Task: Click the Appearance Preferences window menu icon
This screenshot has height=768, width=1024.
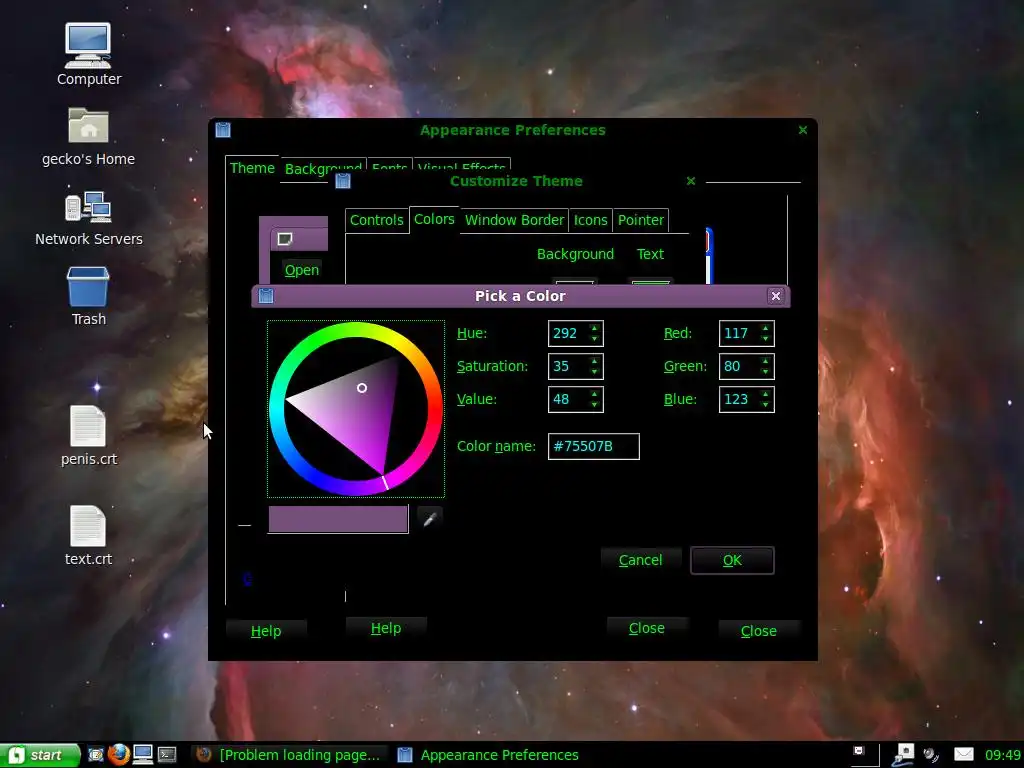Action: point(223,130)
